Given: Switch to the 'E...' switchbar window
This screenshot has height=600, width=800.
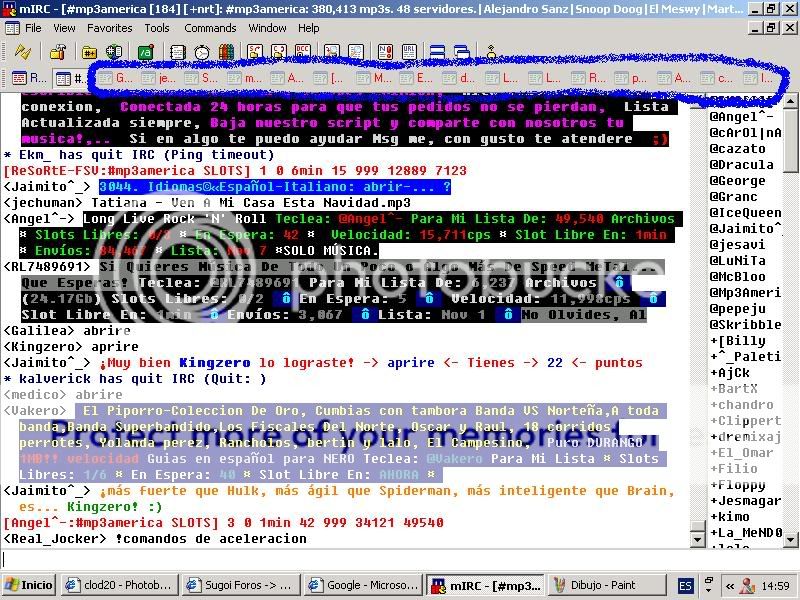Looking at the screenshot, I should (x=416, y=79).
